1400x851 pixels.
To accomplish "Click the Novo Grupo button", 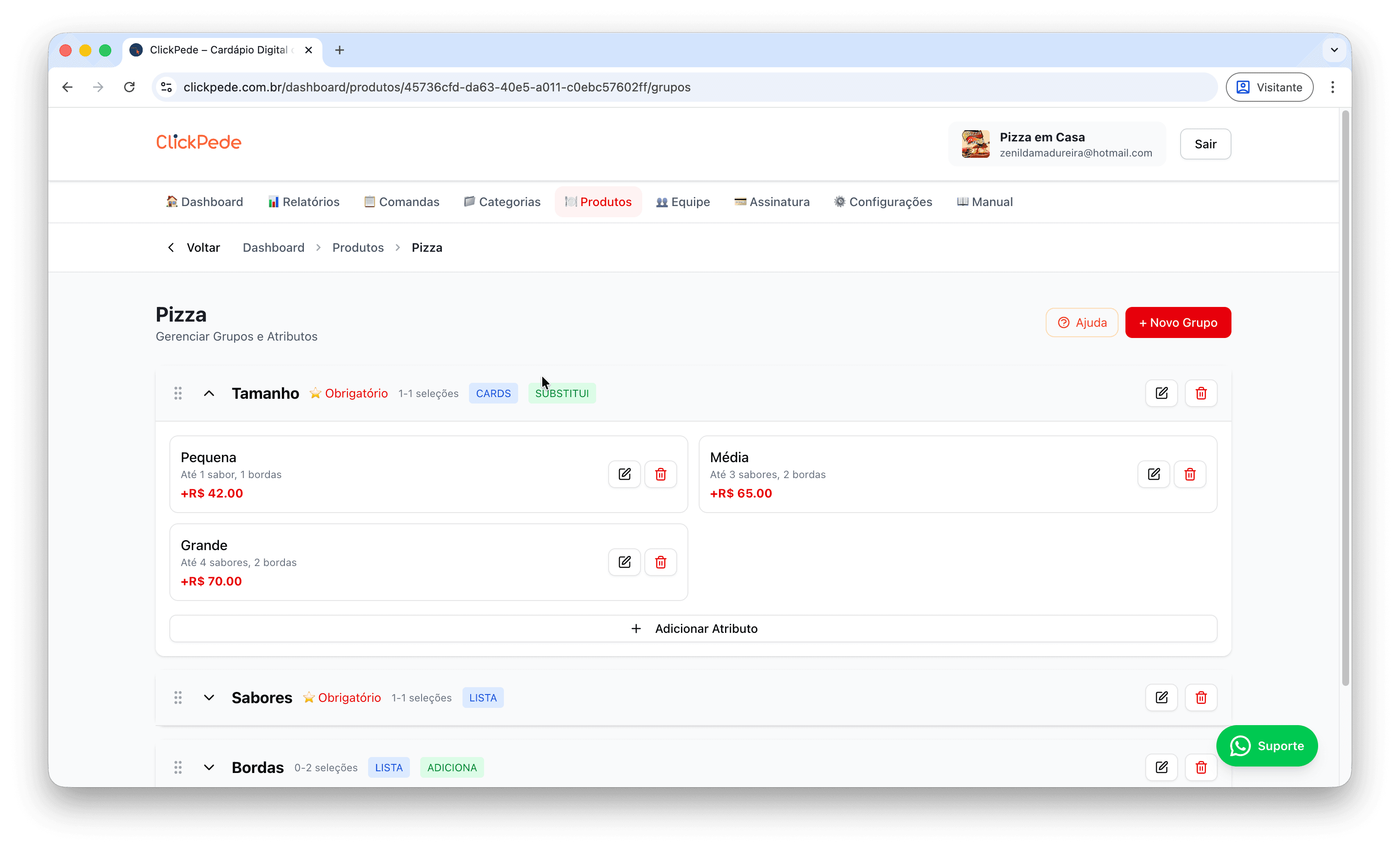I will coord(1178,322).
